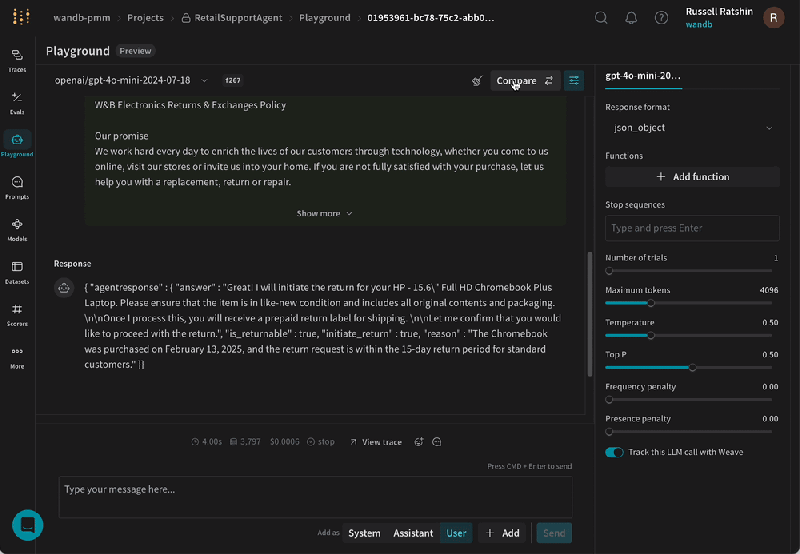Screen dimensions: 800x554
Task: Click the Send button
Action: pos(554,533)
